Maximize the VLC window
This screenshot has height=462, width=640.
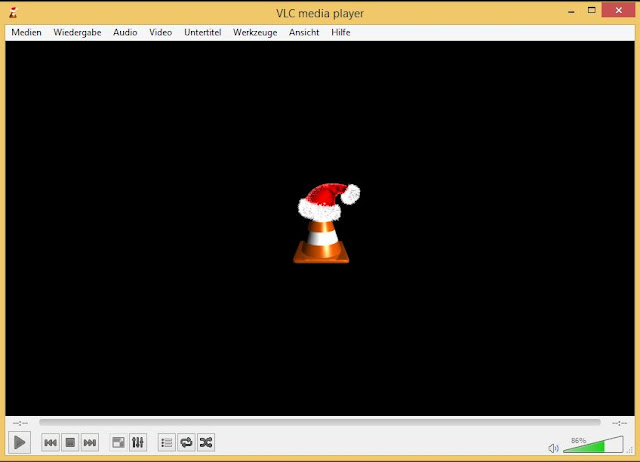pos(591,10)
